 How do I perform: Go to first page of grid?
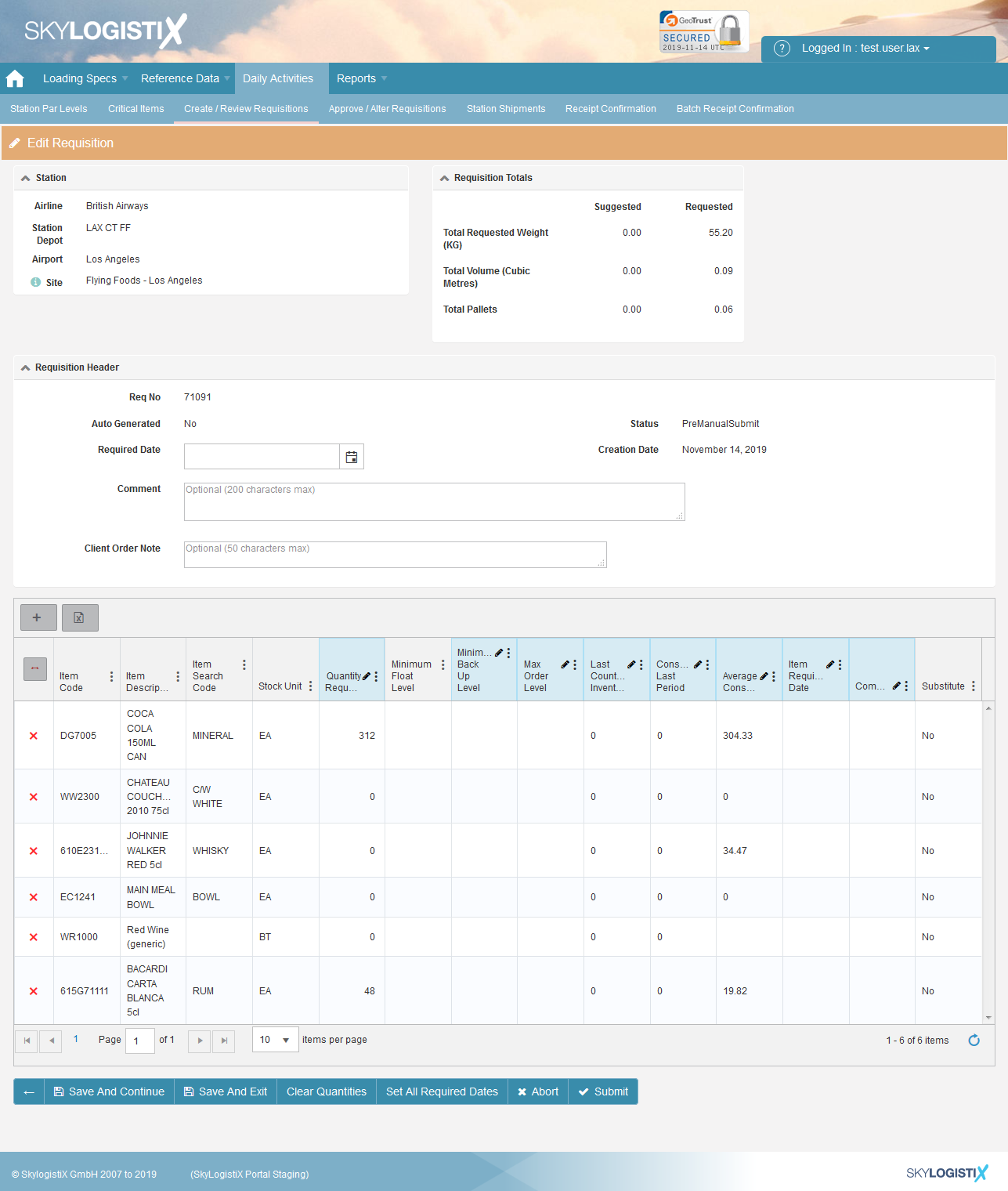(27, 1041)
